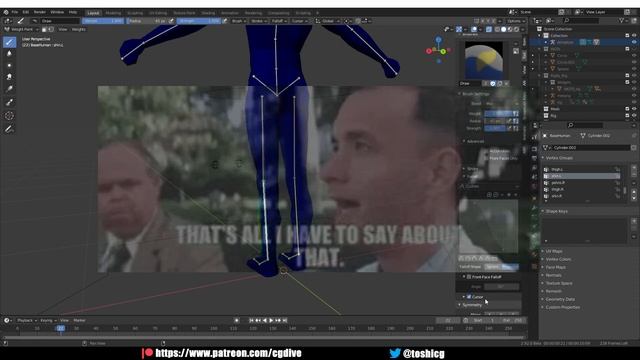
Task: Switch to the Animation workspace tab
Action: [230, 13]
